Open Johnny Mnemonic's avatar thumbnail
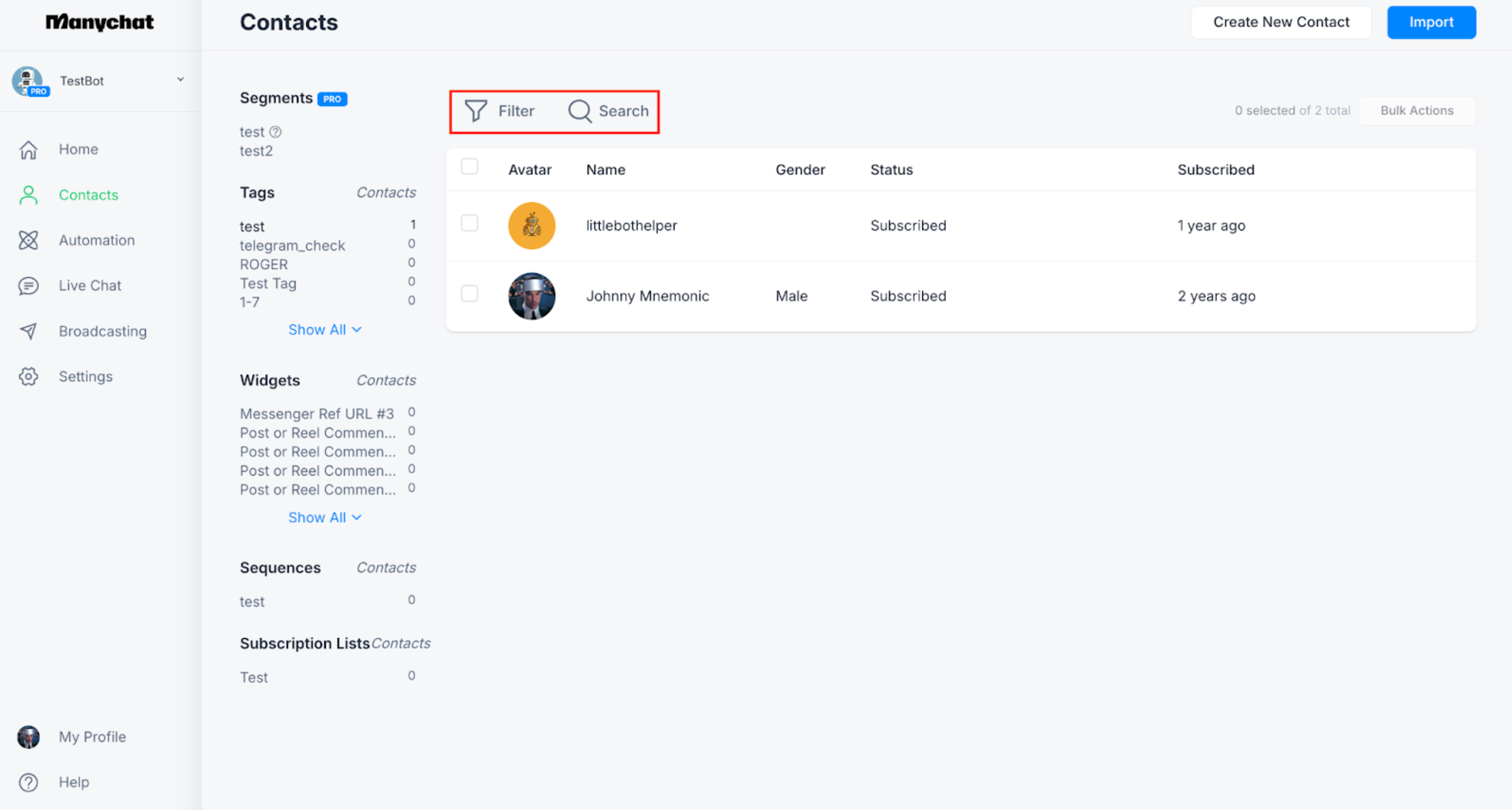The height and width of the screenshot is (810, 1512). coord(531,296)
